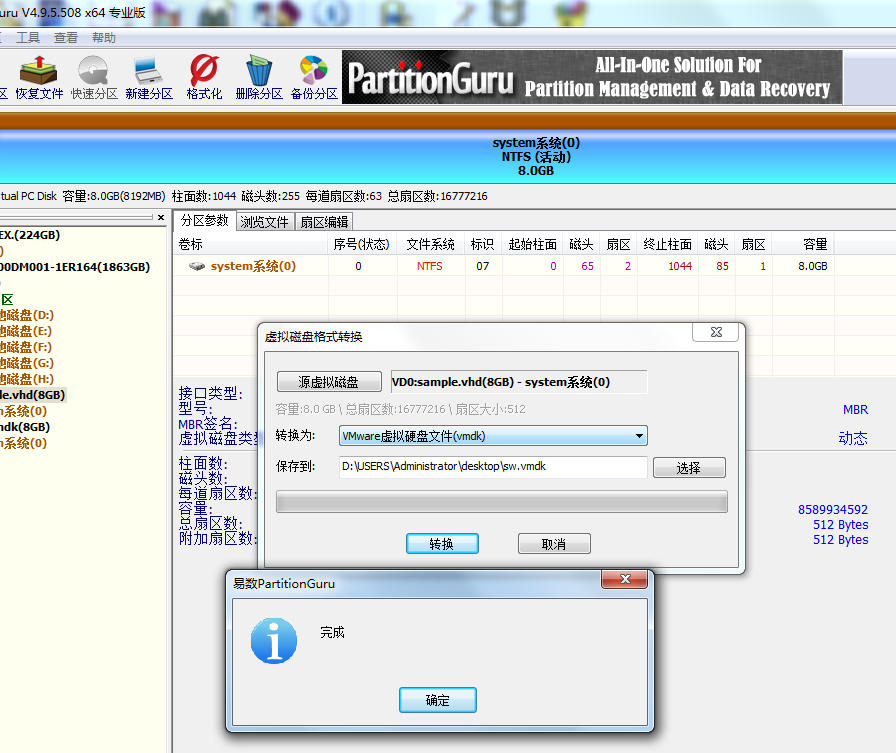Open the 查看 menu
Viewport: 896px width, 753px height.
coord(66,38)
